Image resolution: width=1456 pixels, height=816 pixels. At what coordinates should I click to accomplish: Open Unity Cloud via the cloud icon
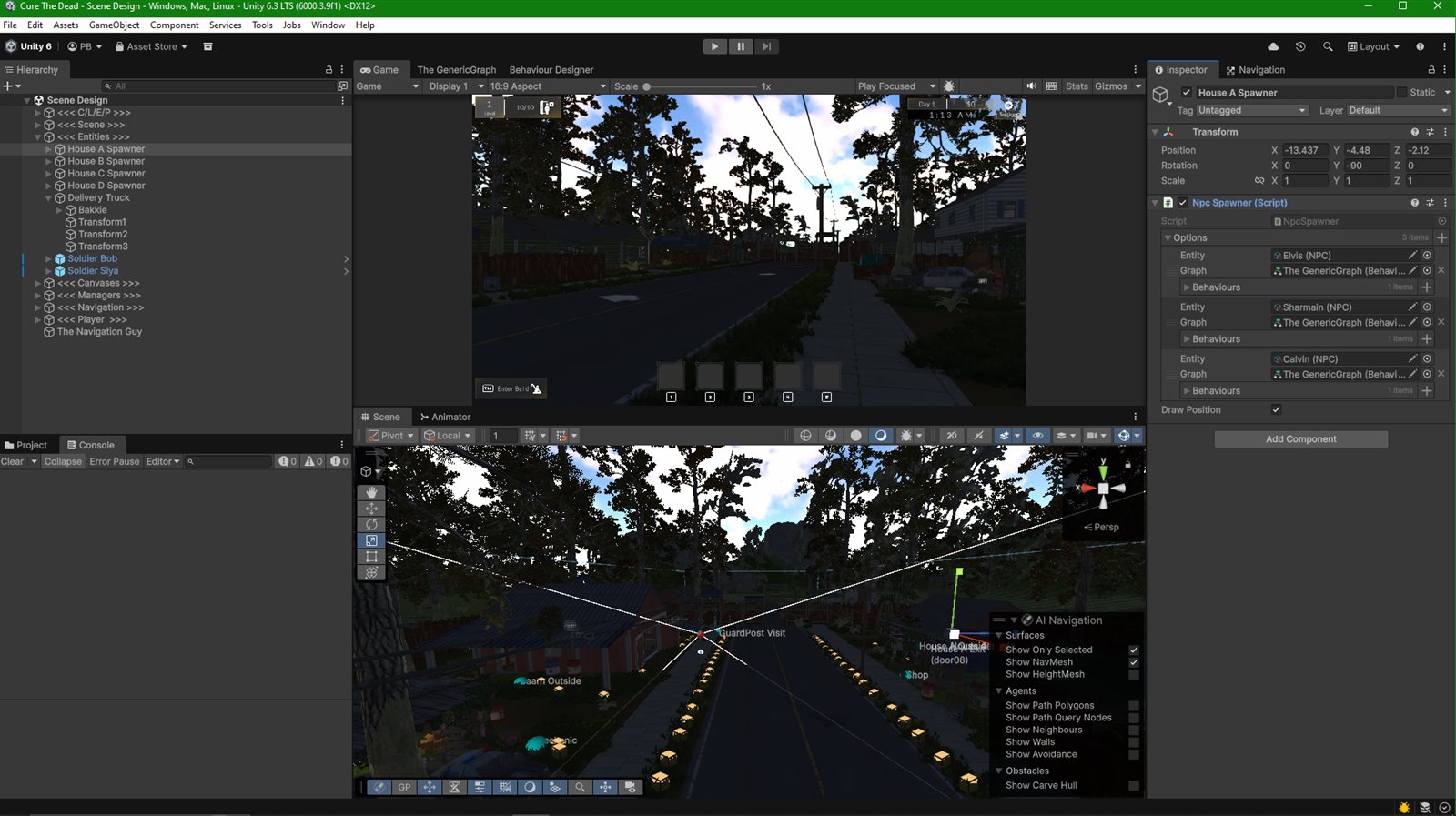click(x=1273, y=46)
